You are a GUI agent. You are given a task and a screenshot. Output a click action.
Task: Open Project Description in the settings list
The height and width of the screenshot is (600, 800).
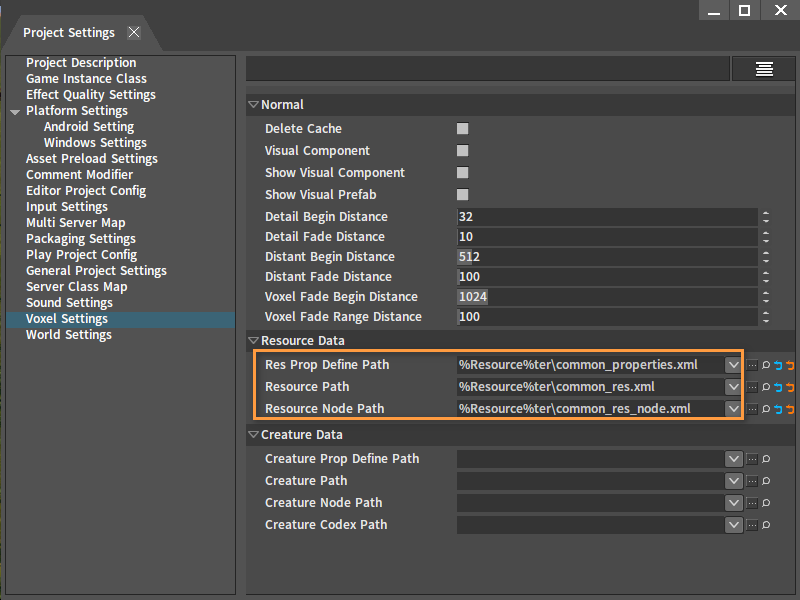tap(81, 63)
